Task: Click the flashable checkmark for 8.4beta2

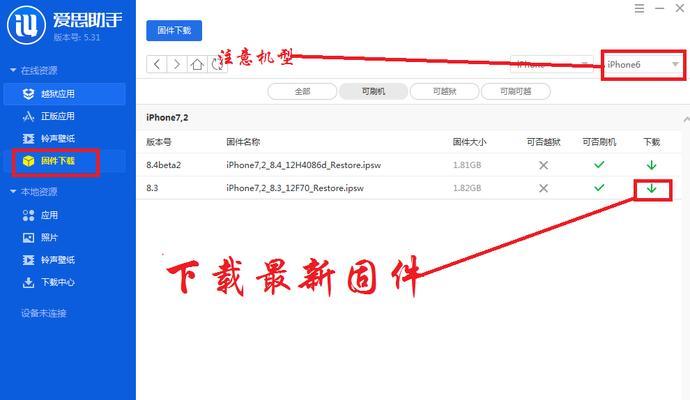Action: 599,165
